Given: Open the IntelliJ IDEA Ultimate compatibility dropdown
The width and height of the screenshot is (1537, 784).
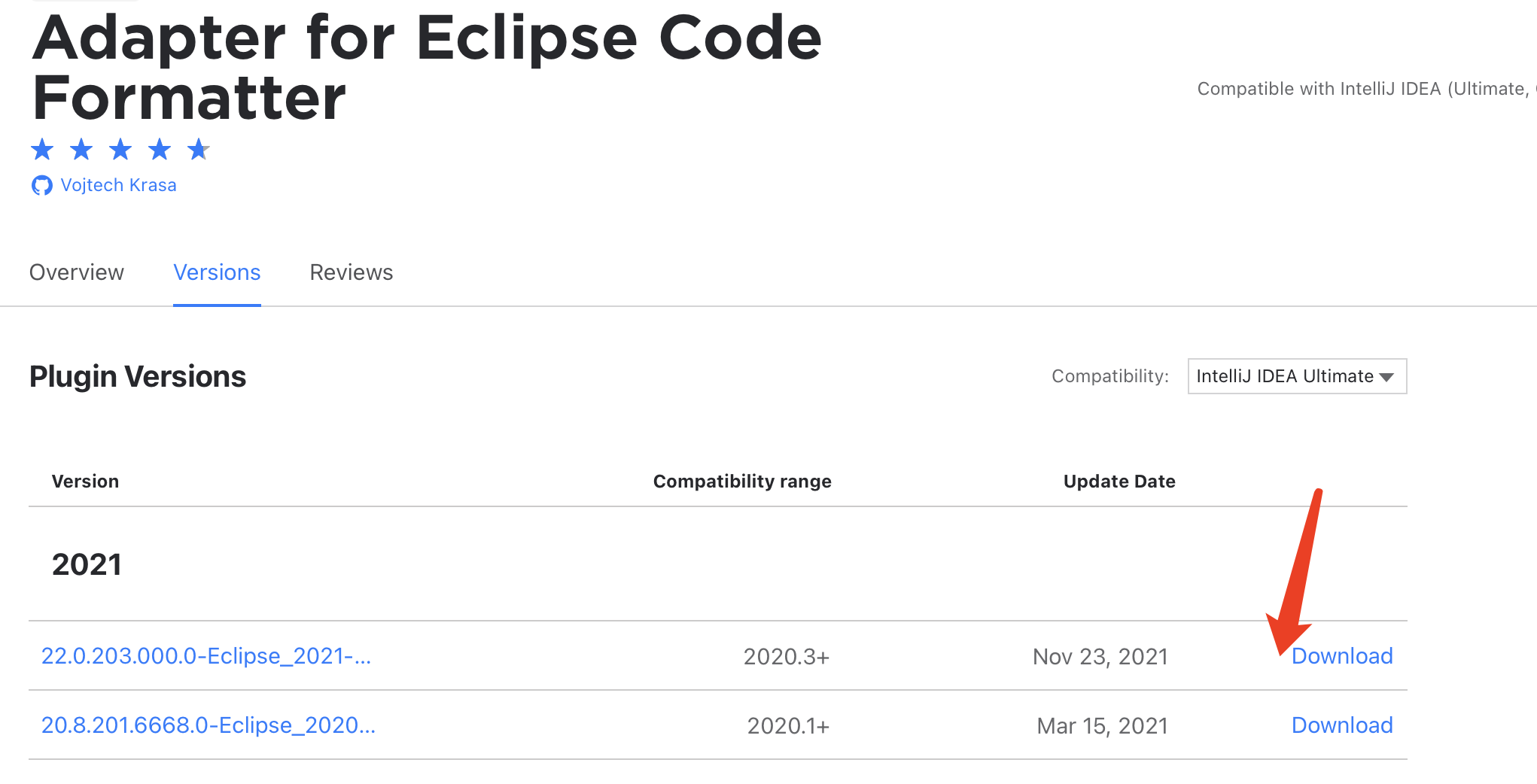Looking at the screenshot, I should click(x=1297, y=376).
